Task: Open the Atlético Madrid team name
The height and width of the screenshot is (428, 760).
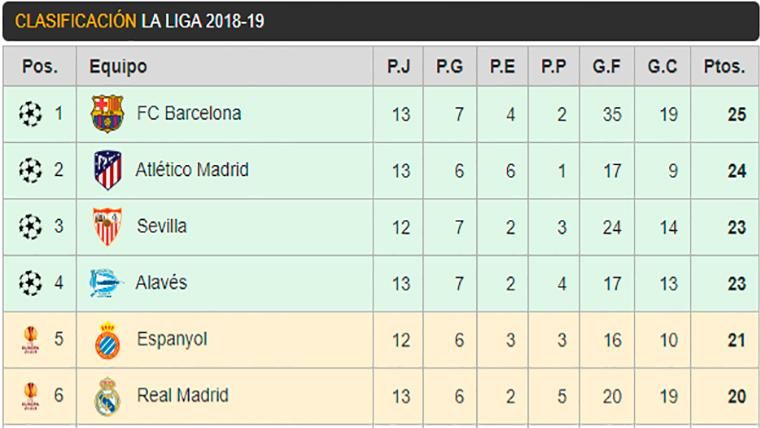Action: tap(192, 170)
